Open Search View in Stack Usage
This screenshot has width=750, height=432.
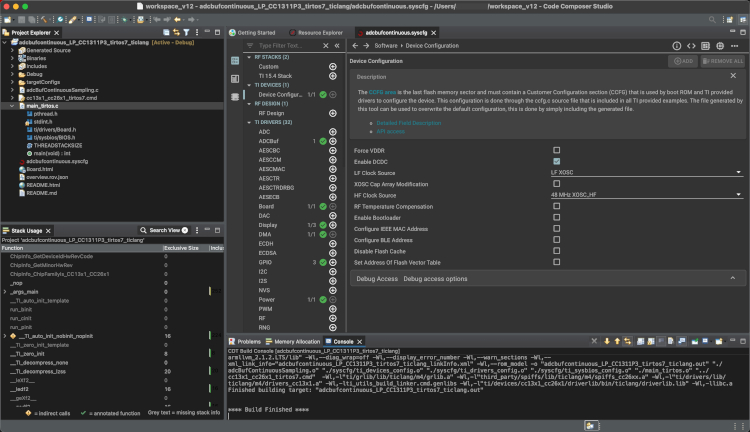[x=164, y=230]
